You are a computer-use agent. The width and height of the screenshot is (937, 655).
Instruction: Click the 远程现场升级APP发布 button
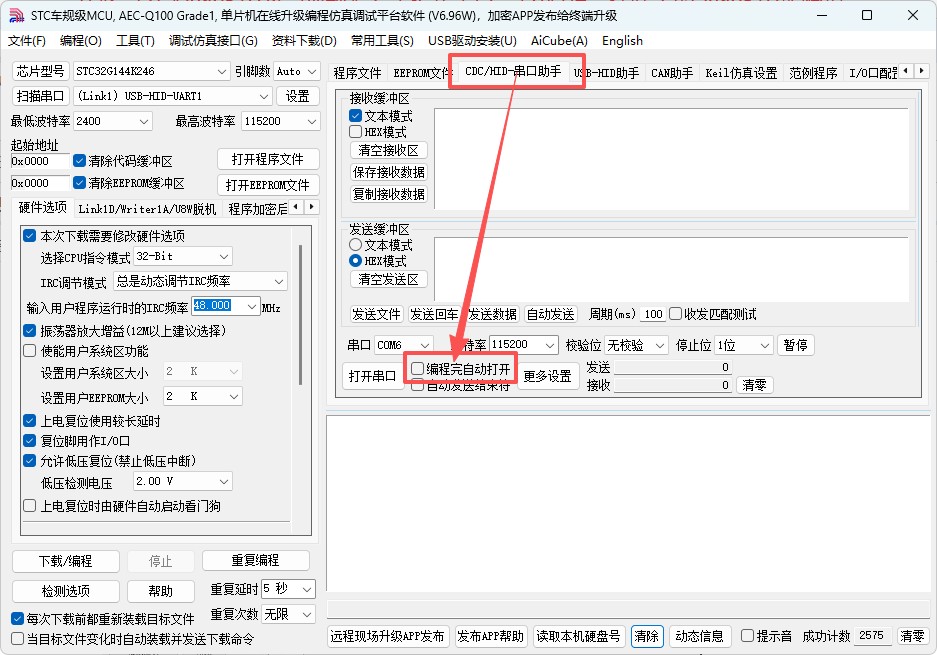pyautogui.click(x=387, y=636)
